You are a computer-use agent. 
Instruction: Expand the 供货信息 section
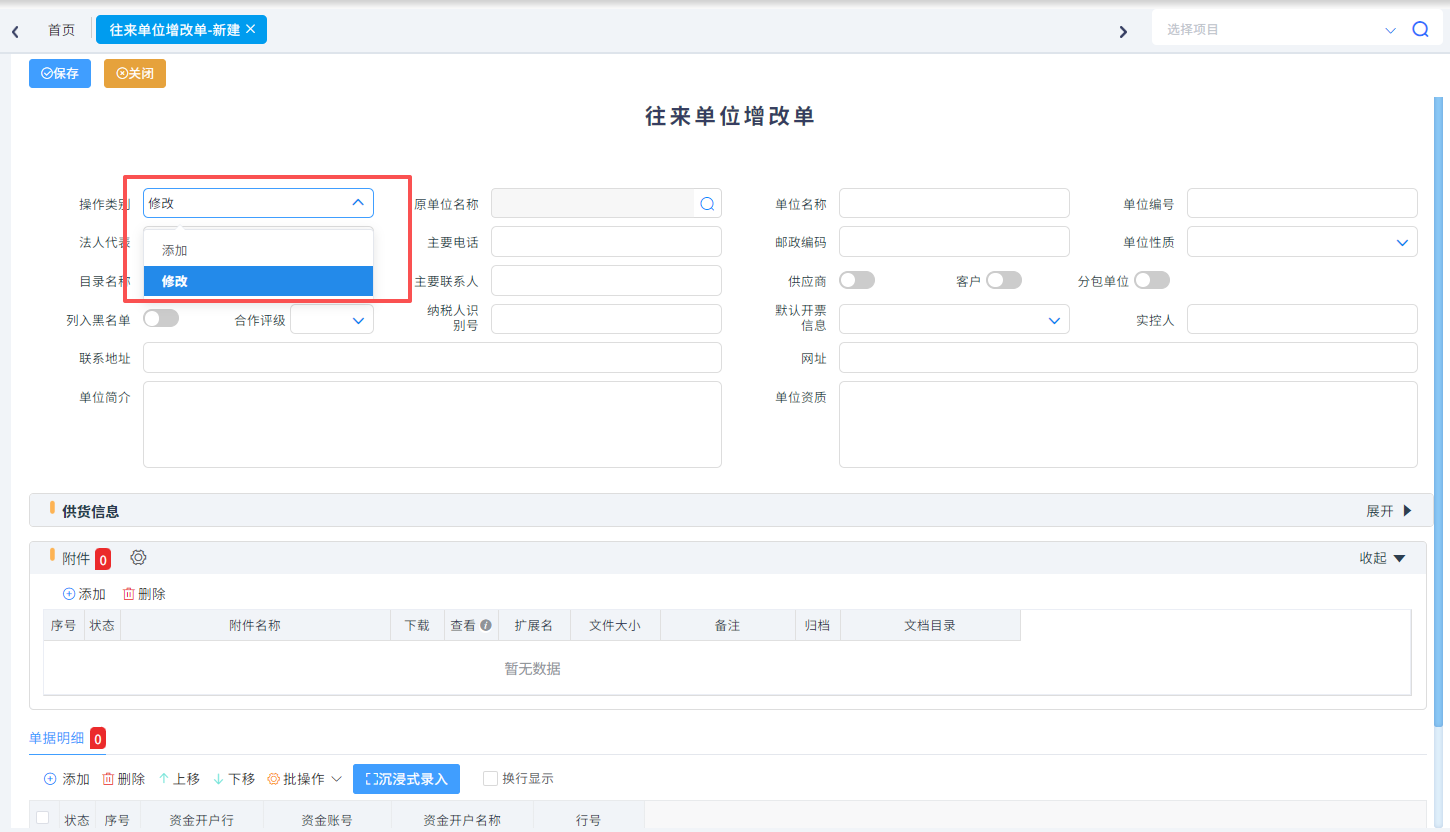(x=1389, y=511)
